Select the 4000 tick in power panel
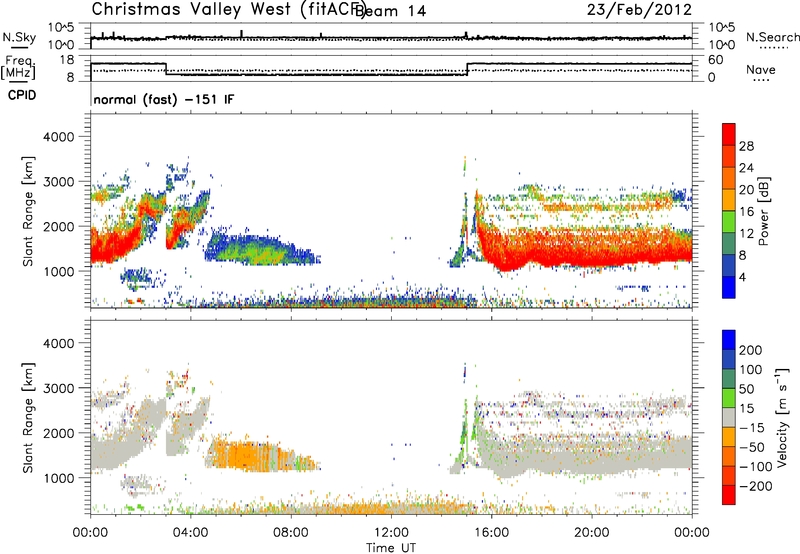The height and width of the screenshot is (554, 800). coord(58,137)
